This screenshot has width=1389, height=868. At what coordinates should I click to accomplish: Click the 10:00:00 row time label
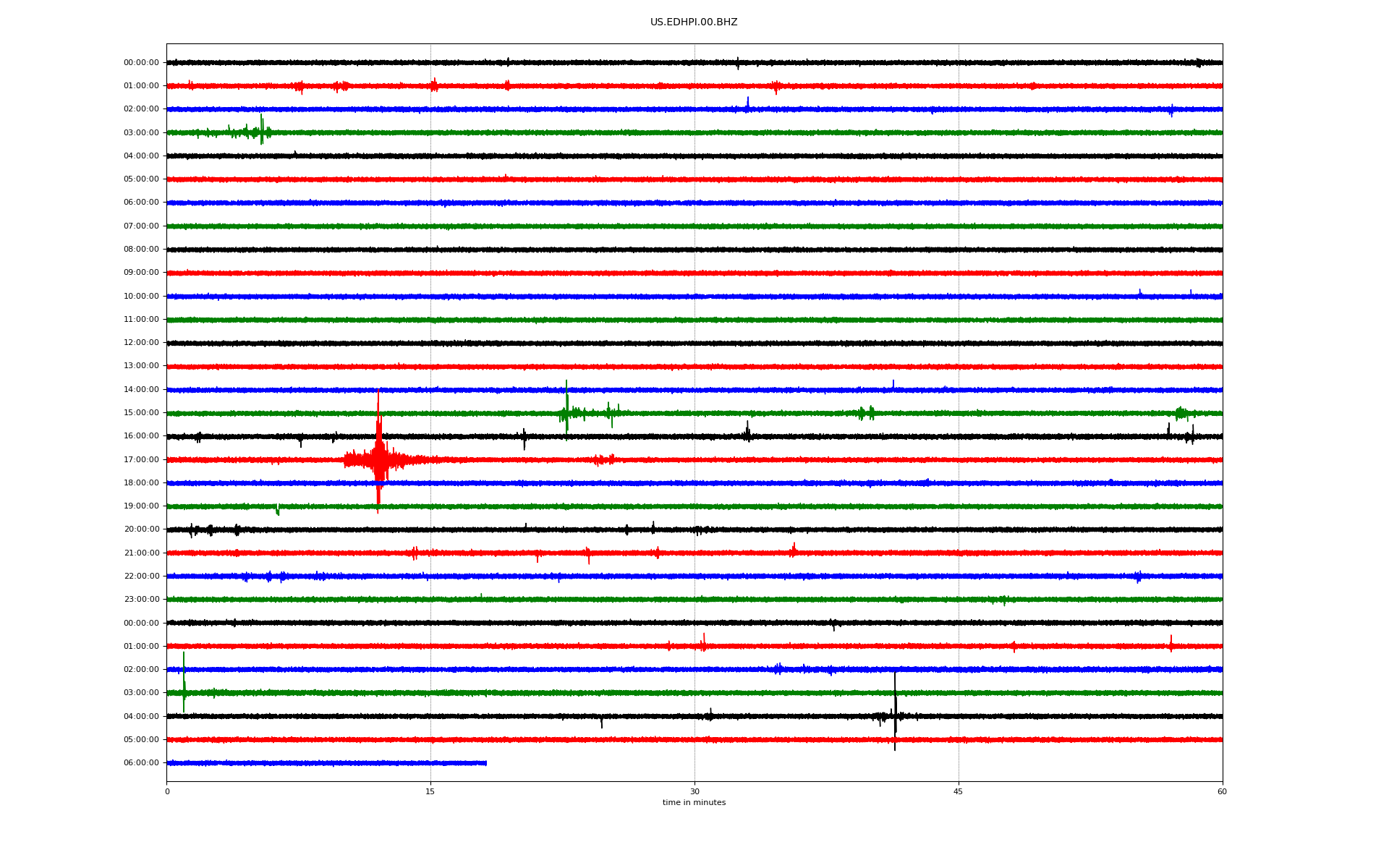tap(141, 296)
